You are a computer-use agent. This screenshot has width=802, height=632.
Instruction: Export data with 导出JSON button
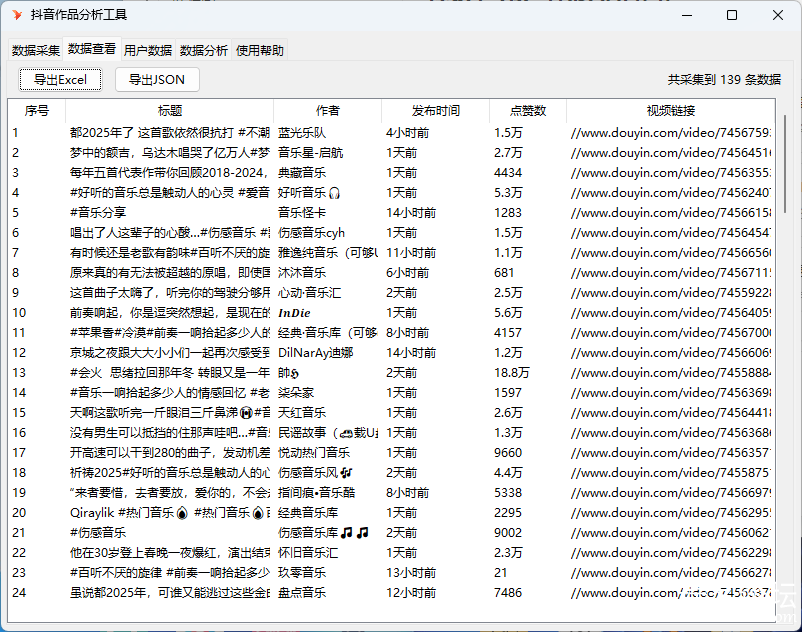(157, 80)
